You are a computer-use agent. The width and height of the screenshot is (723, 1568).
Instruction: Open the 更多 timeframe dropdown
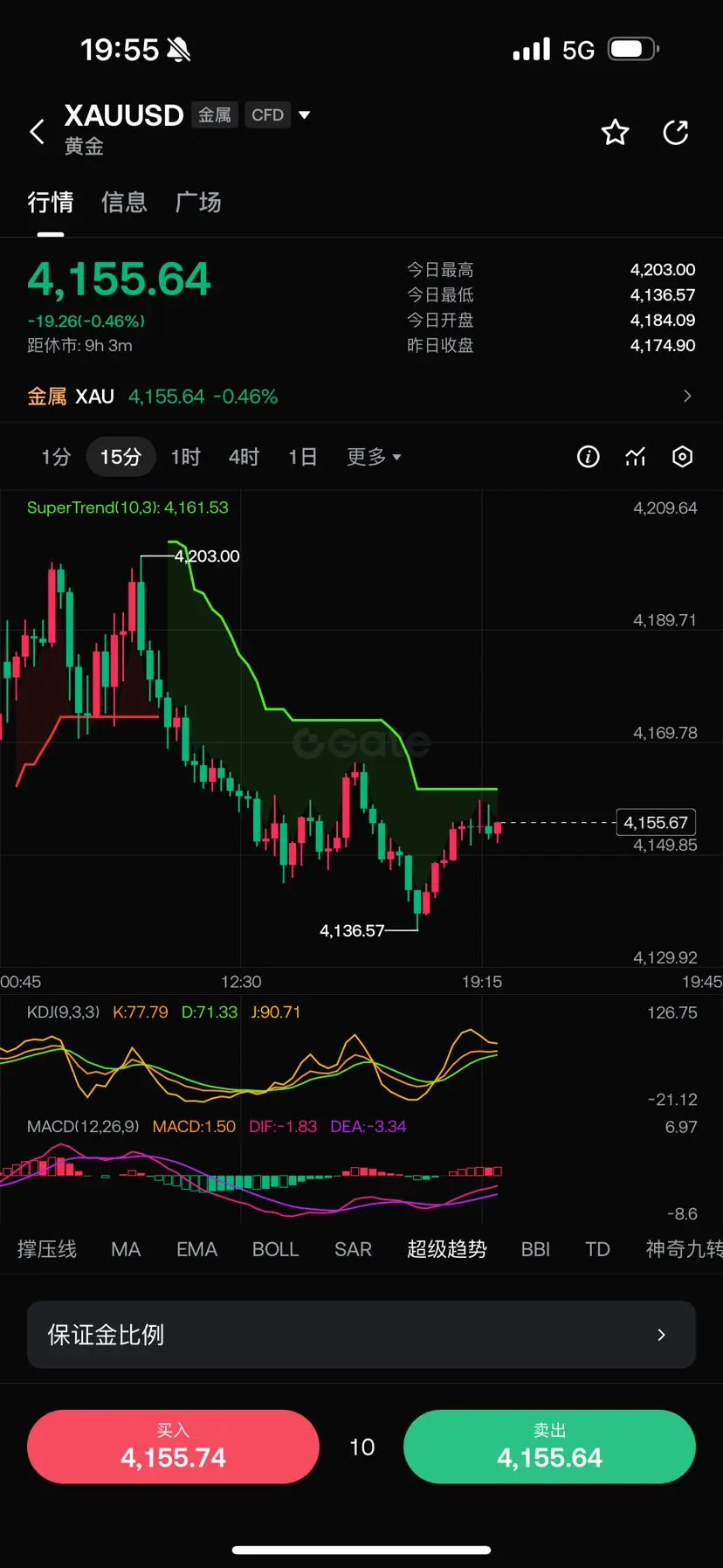[374, 457]
